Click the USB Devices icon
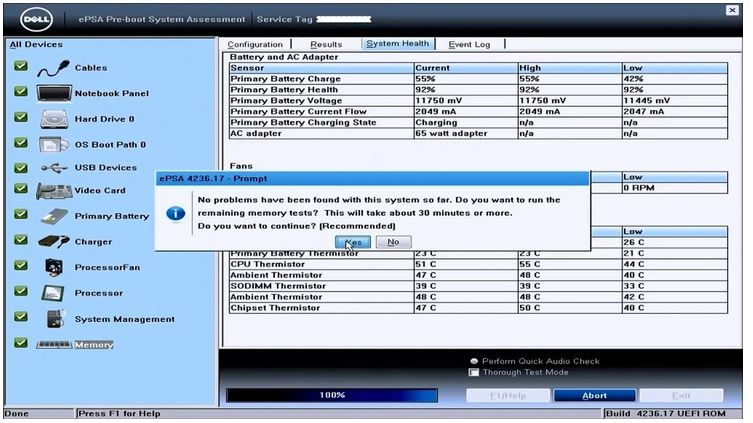 pyautogui.click(x=54, y=168)
